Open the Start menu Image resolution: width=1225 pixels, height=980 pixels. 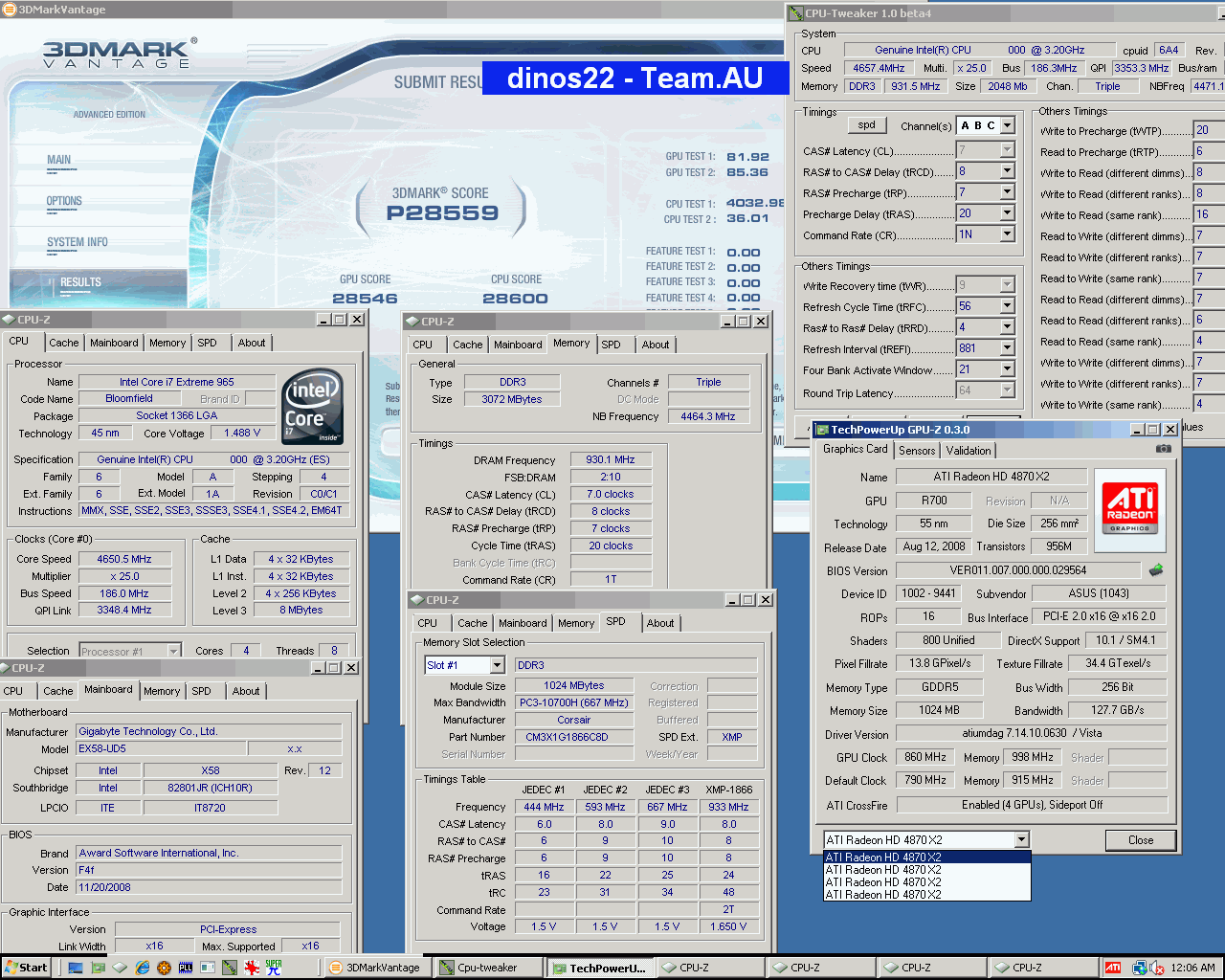26,968
